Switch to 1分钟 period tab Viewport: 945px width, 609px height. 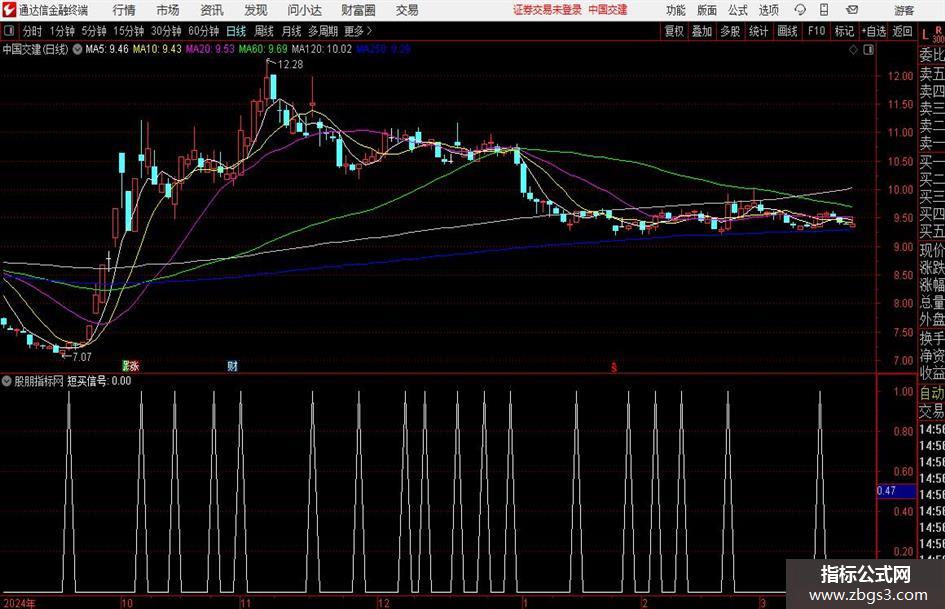[62, 31]
